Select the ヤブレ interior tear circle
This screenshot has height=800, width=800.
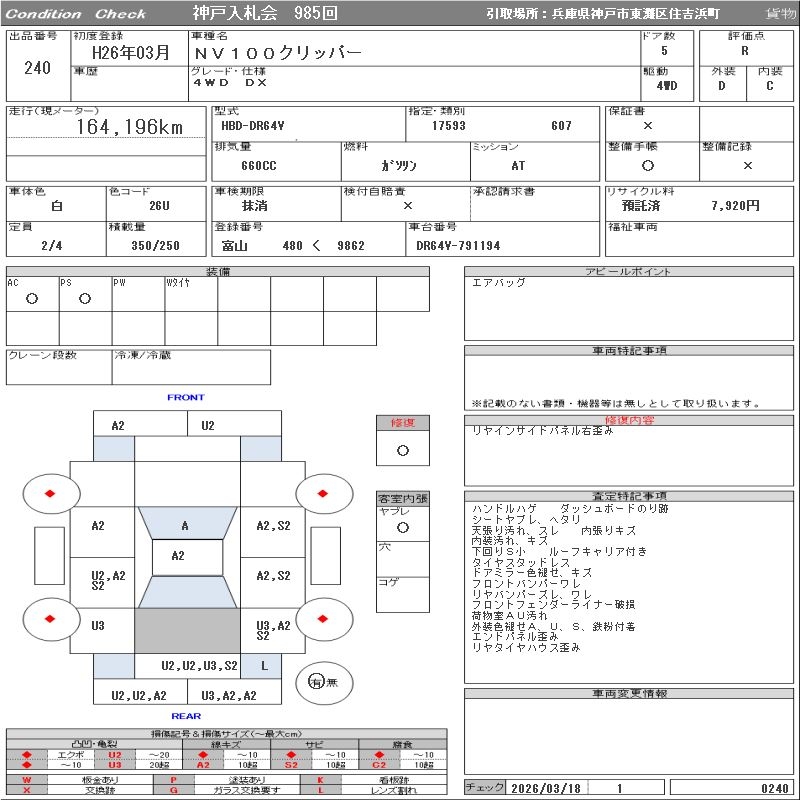click(x=403, y=526)
